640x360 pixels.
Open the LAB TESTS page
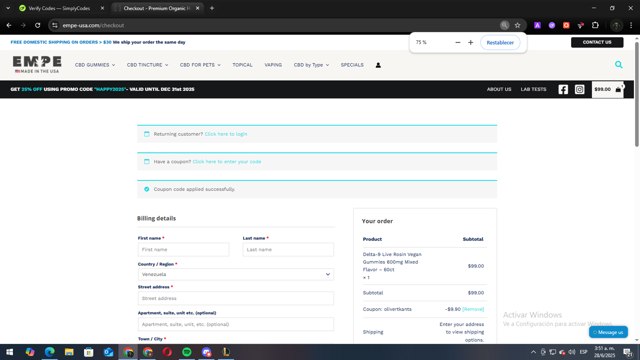(x=533, y=89)
